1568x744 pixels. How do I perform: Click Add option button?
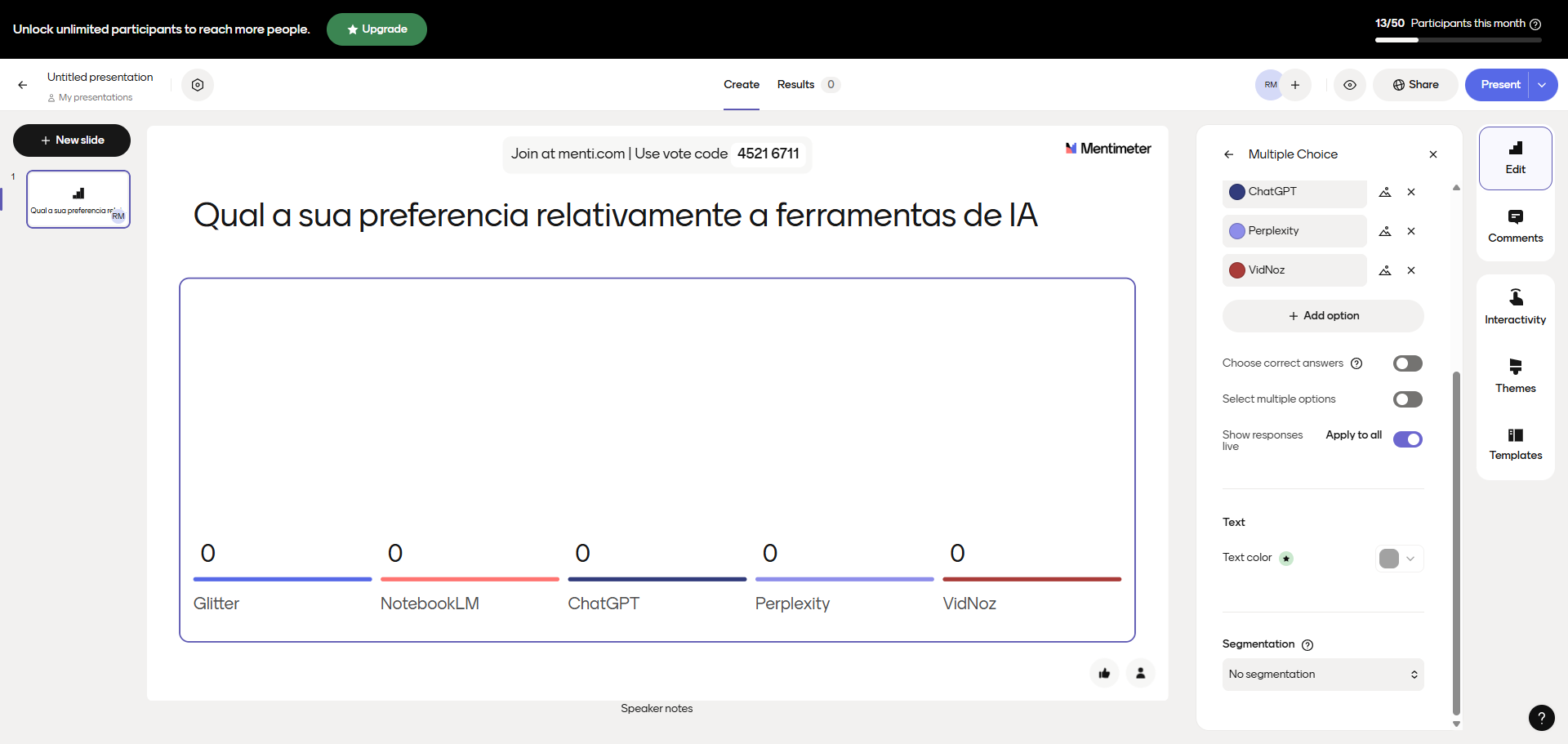(1323, 316)
